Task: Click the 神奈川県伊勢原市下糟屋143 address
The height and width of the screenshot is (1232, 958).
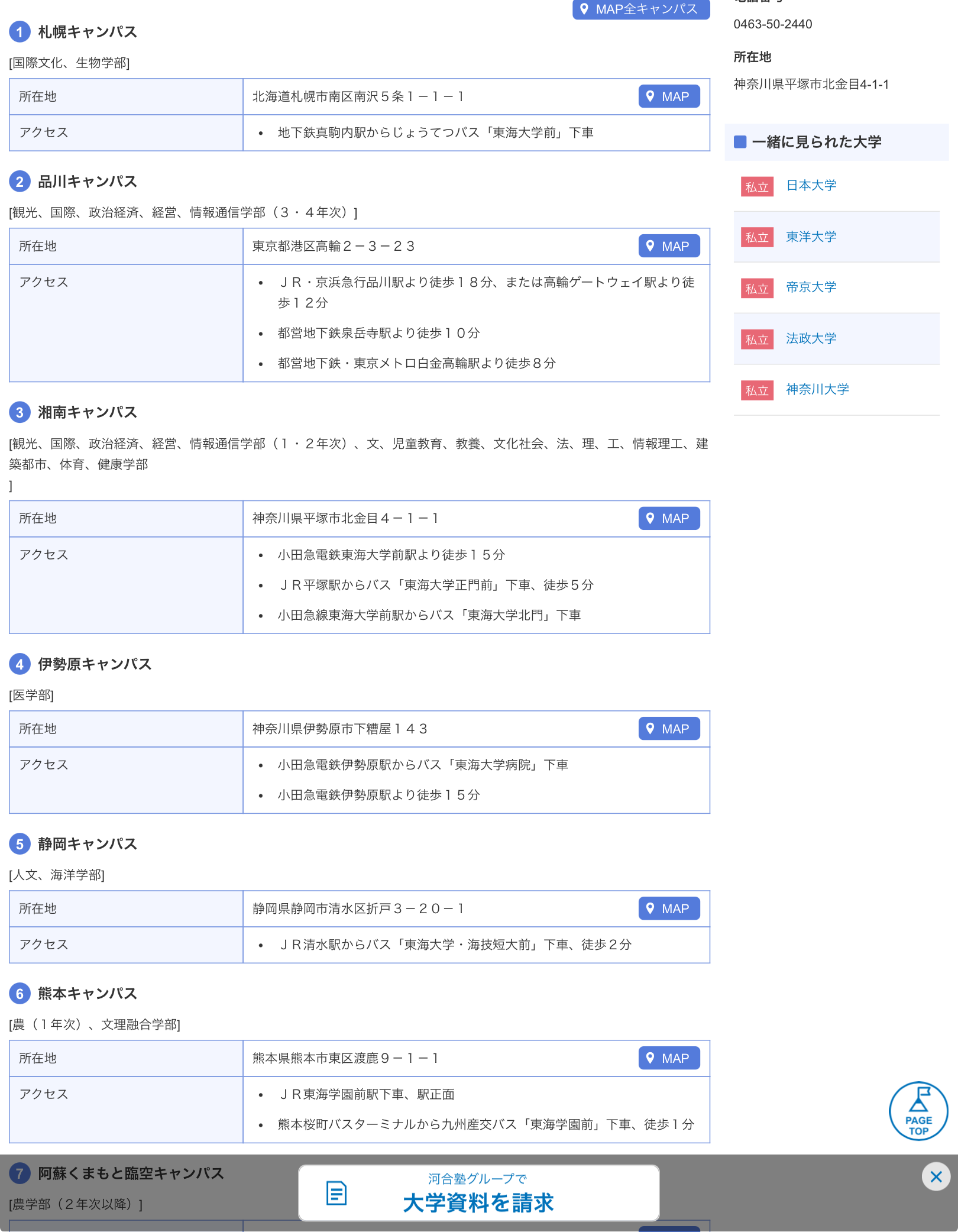Action: pyautogui.click(x=340, y=729)
